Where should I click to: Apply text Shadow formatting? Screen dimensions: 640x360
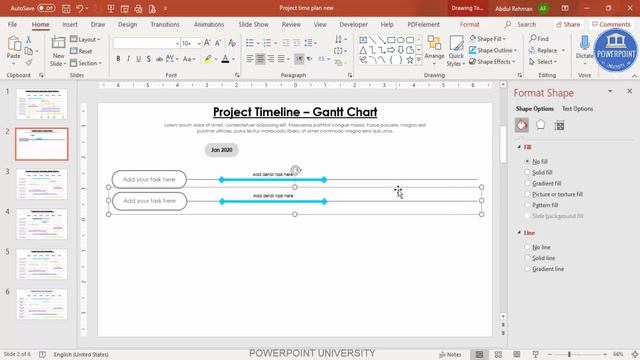point(149,59)
